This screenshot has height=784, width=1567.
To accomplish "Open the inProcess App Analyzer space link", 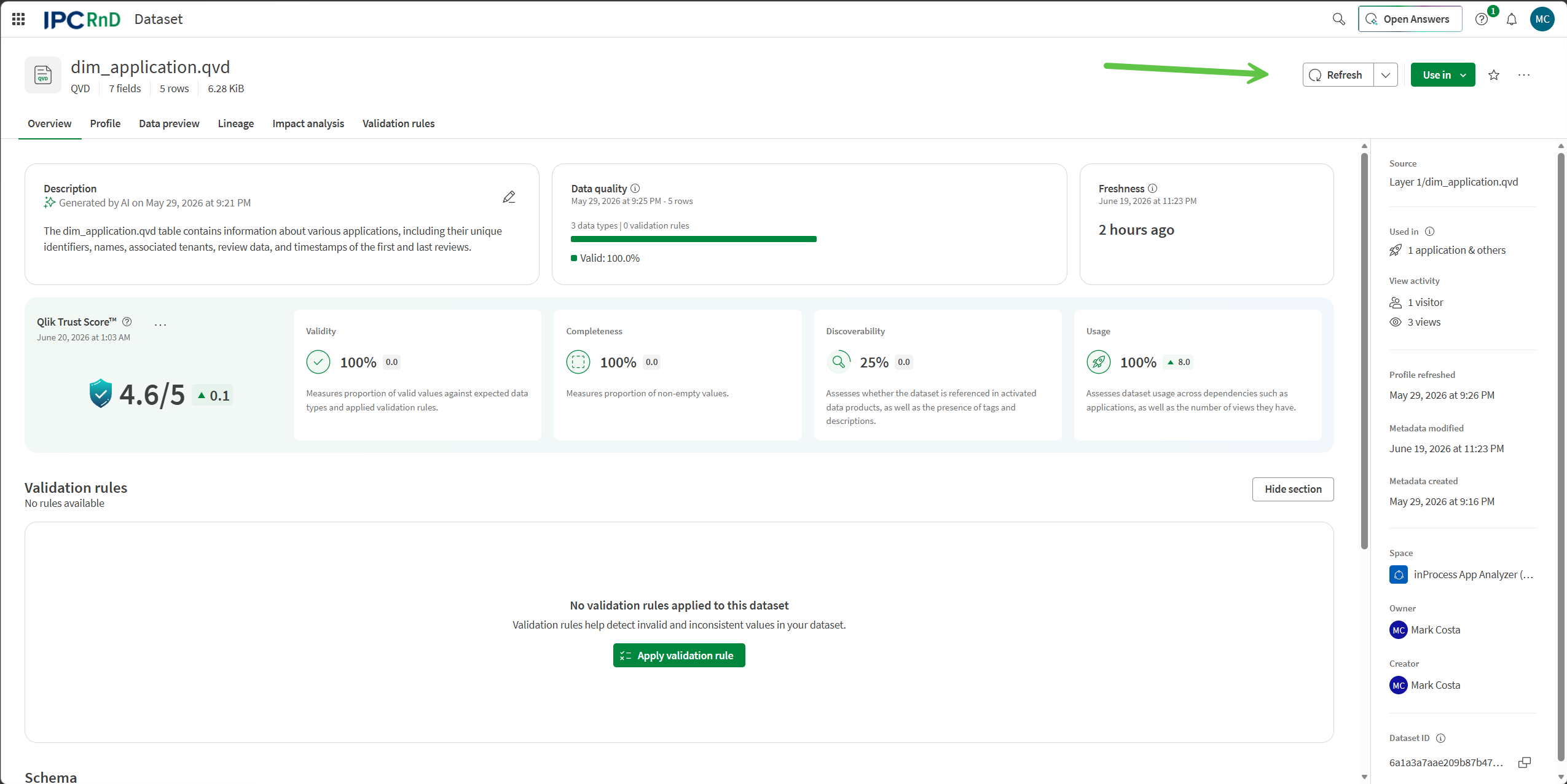I will [x=1463, y=574].
